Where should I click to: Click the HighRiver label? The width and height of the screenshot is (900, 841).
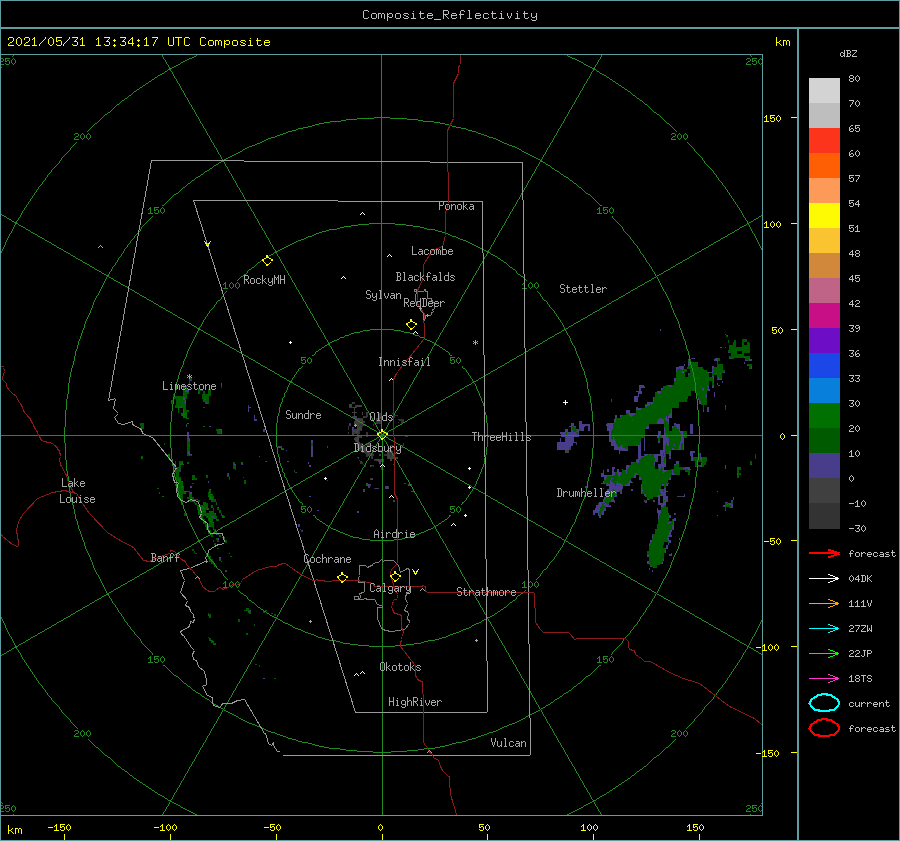click(415, 702)
